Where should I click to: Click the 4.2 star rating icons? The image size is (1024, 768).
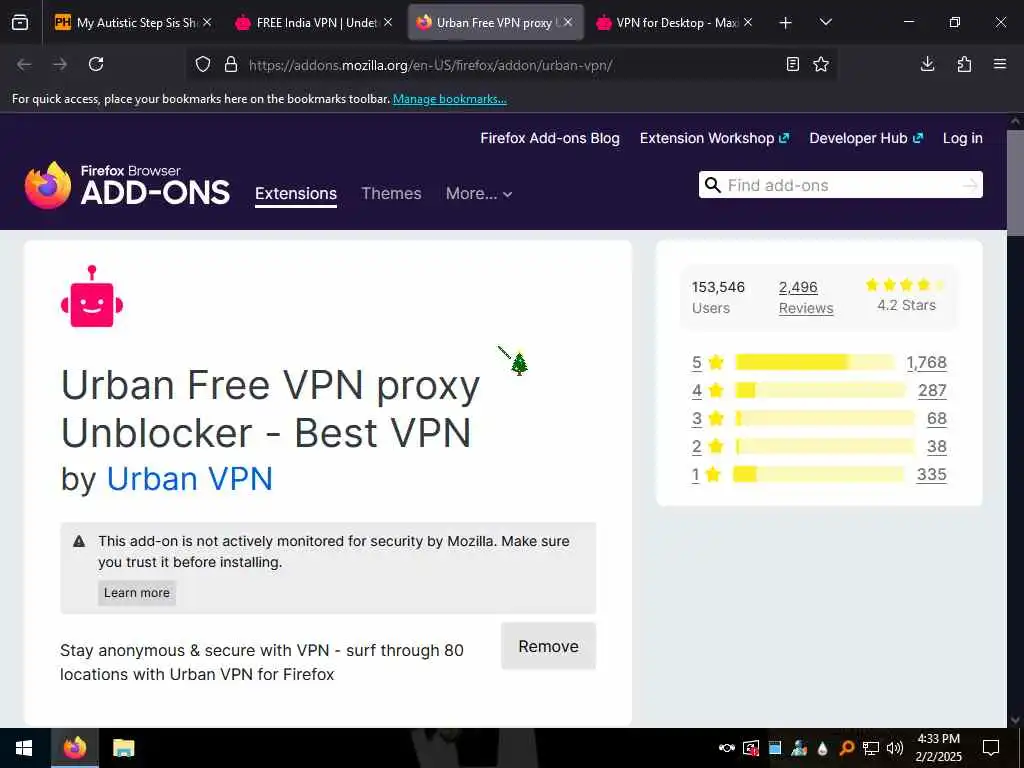(906, 285)
